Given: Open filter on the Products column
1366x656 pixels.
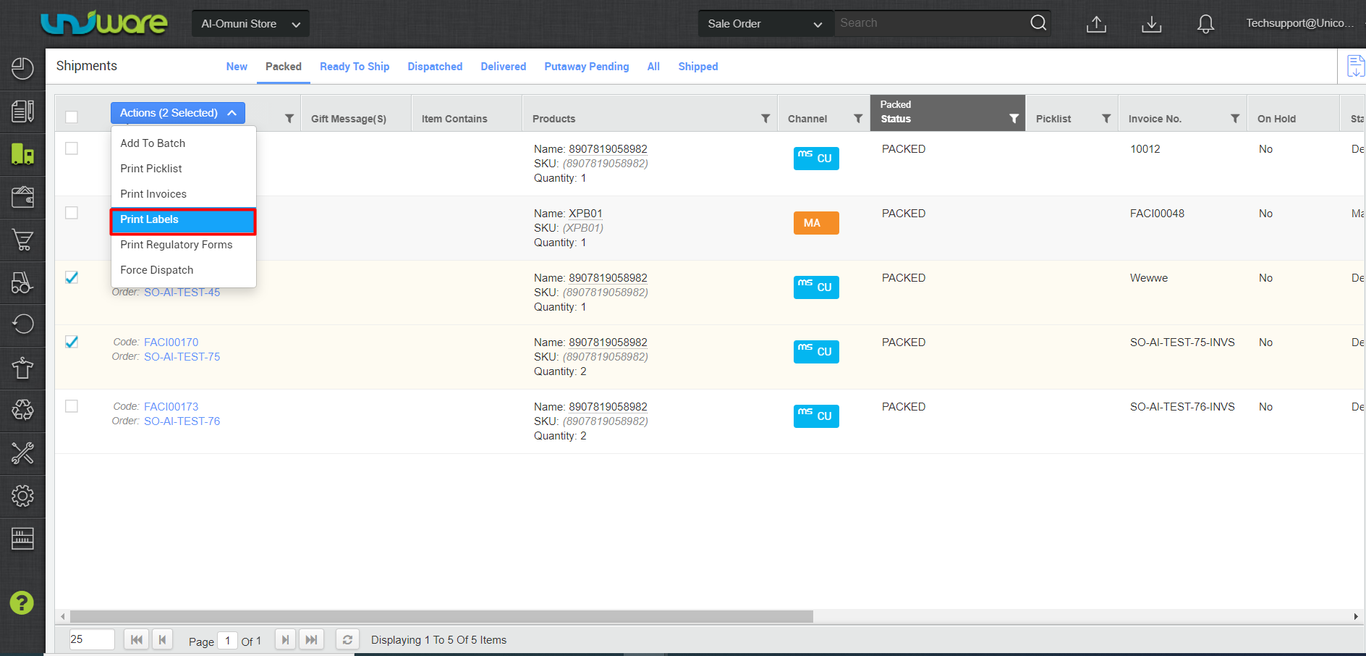Looking at the screenshot, I should pyautogui.click(x=766, y=119).
